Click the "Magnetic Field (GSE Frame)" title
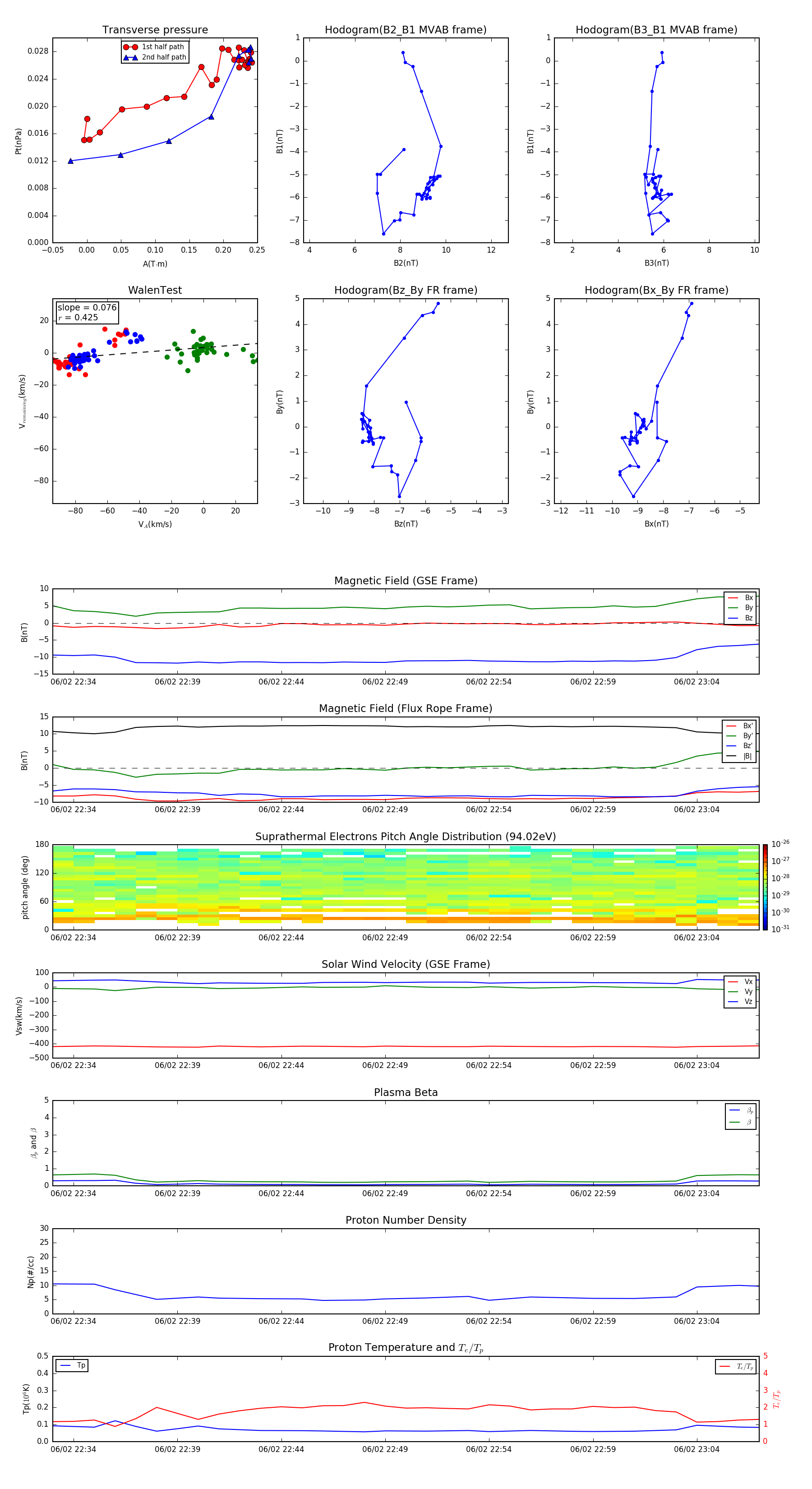812x1489 pixels. [x=406, y=581]
